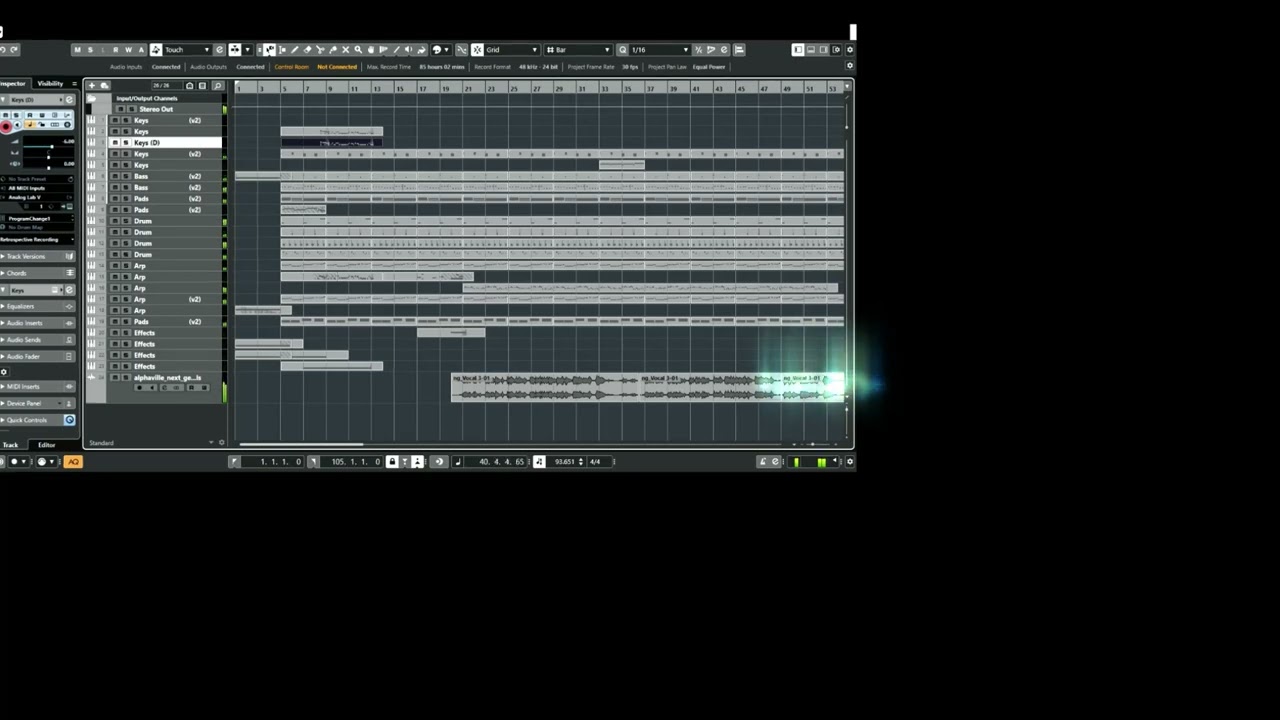The image size is (1280, 720).
Task: Select the Comp hand tool
Action: coord(371,49)
